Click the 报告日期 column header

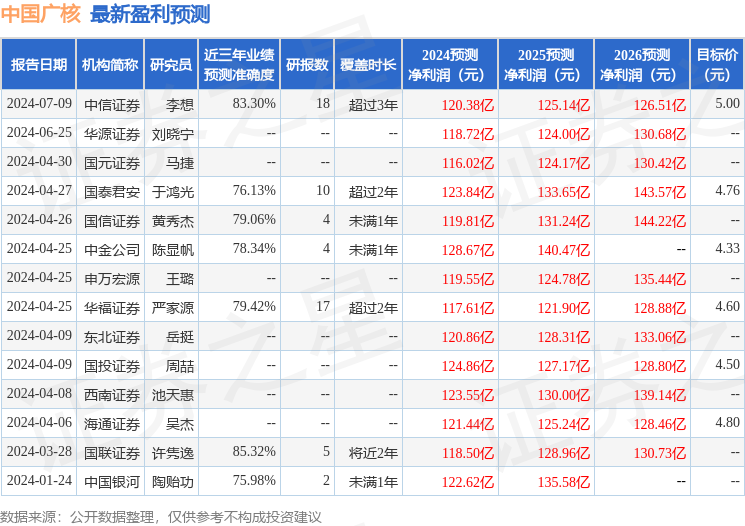pos(38,65)
